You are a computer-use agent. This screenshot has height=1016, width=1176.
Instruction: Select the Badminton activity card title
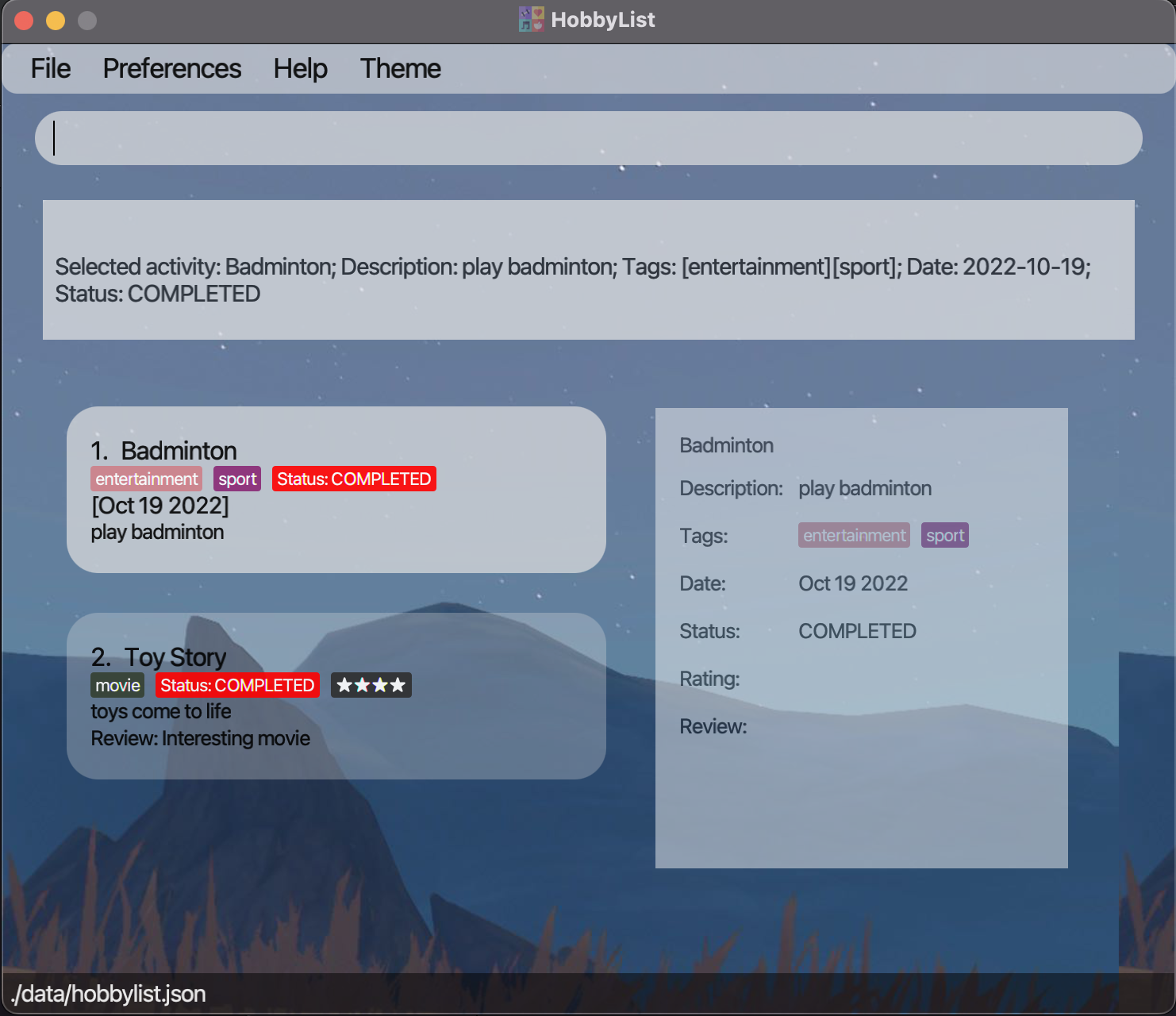click(179, 451)
